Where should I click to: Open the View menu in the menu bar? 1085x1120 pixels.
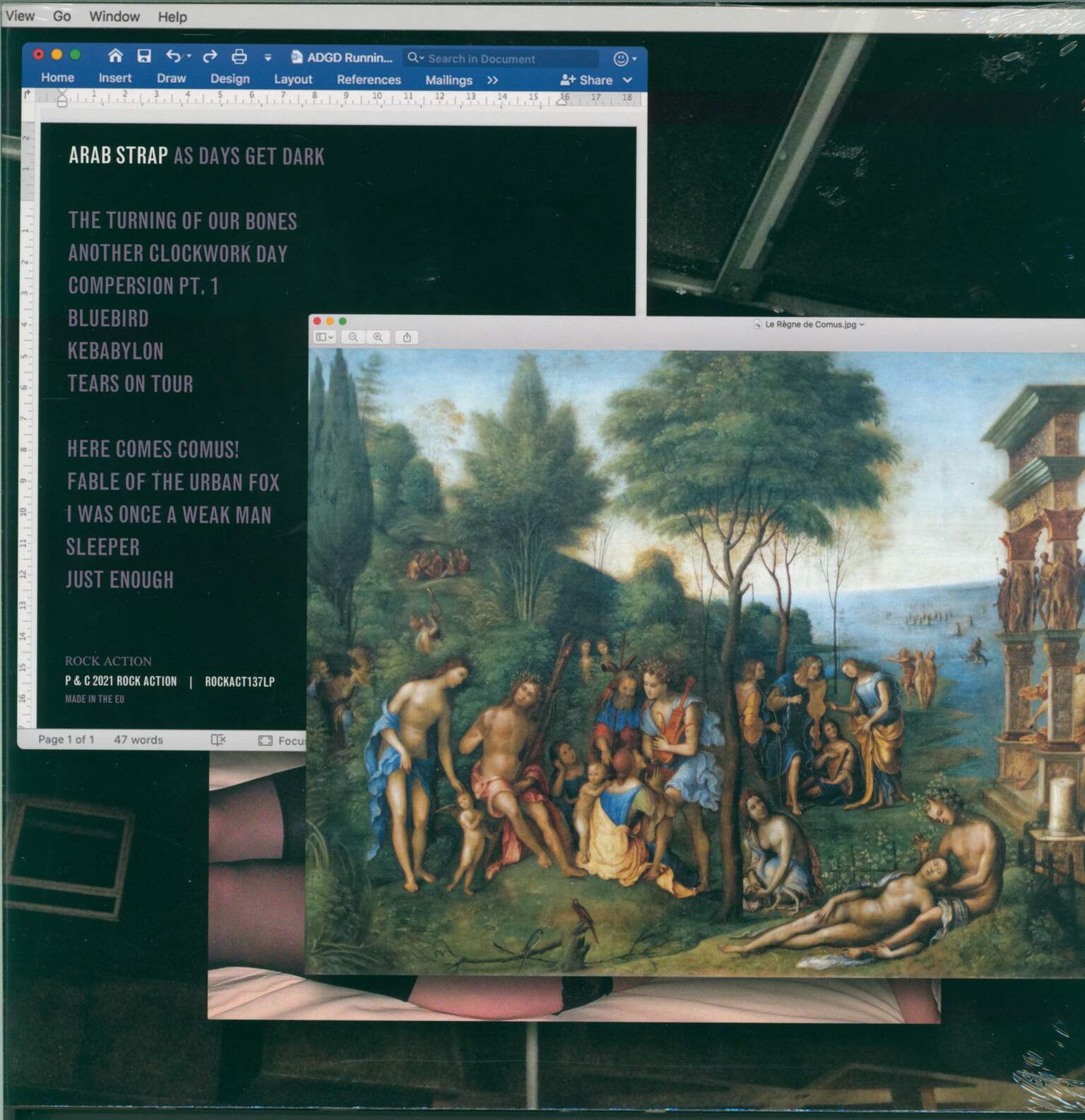(20, 16)
